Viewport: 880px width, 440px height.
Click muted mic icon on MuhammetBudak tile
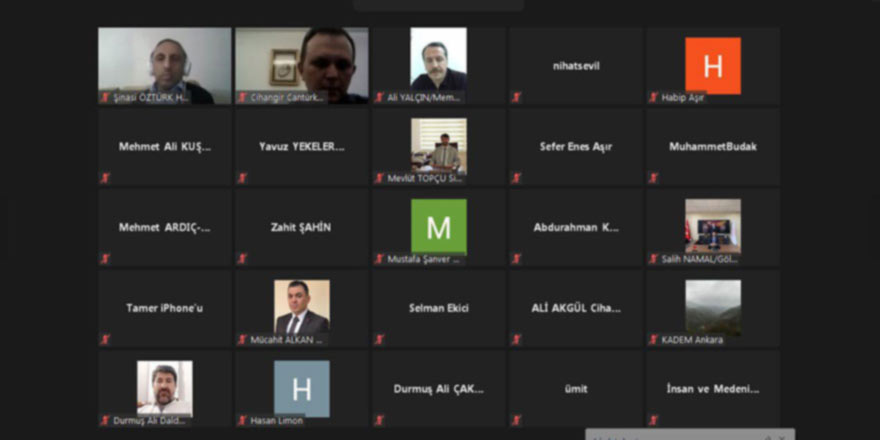(653, 178)
